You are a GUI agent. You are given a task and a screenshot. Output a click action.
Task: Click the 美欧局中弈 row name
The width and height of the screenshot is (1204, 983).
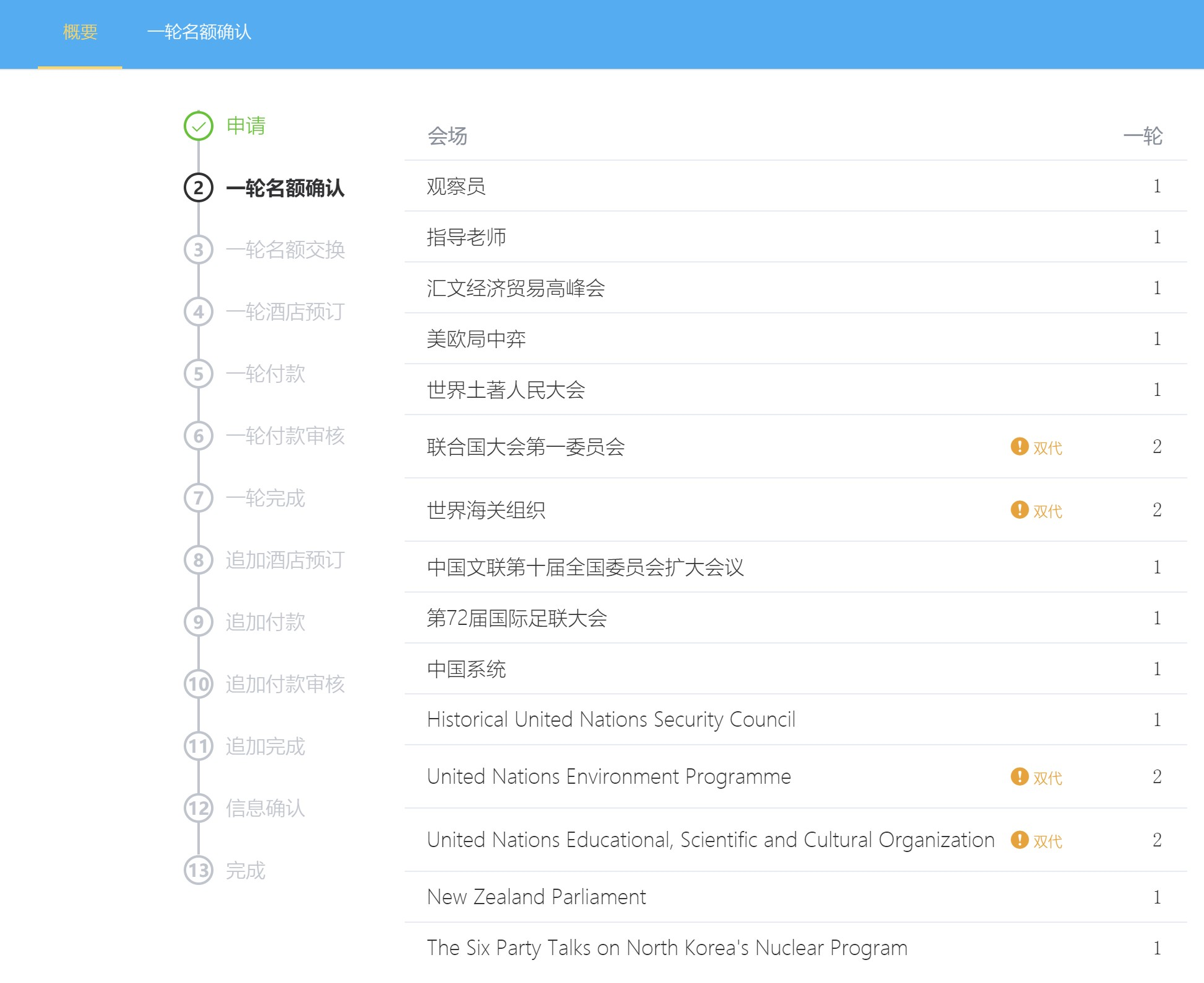(x=477, y=339)
